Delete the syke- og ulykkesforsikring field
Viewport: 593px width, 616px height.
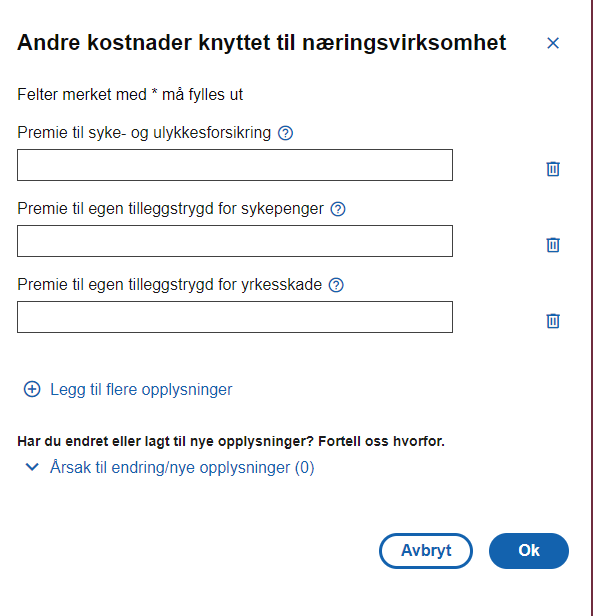553,169
